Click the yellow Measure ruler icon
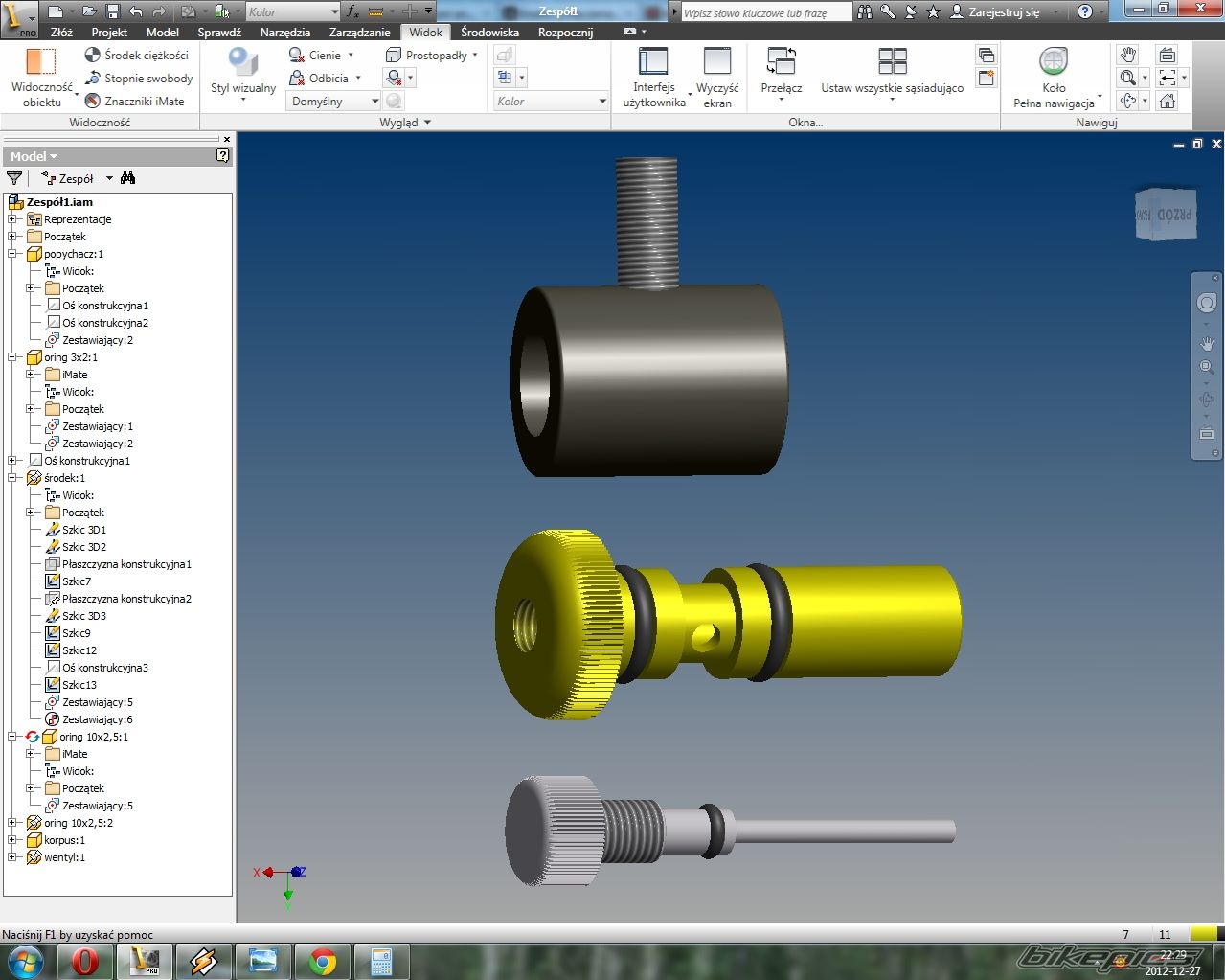Image resolution: width=1225 pixels, height=980 pixels. click(x=375, y=11)
